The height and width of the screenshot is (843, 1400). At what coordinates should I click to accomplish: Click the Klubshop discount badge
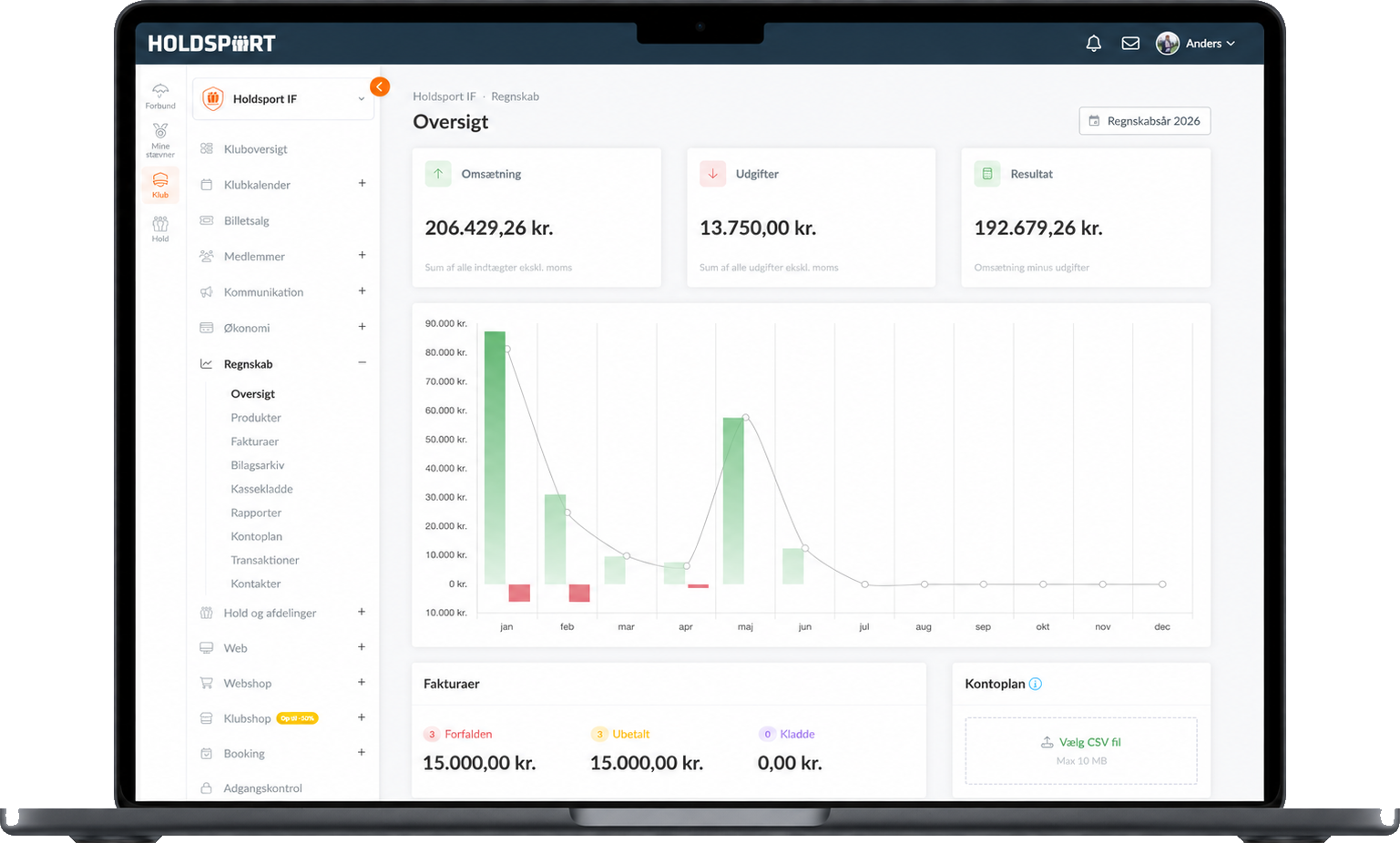(x=297, y=718)
